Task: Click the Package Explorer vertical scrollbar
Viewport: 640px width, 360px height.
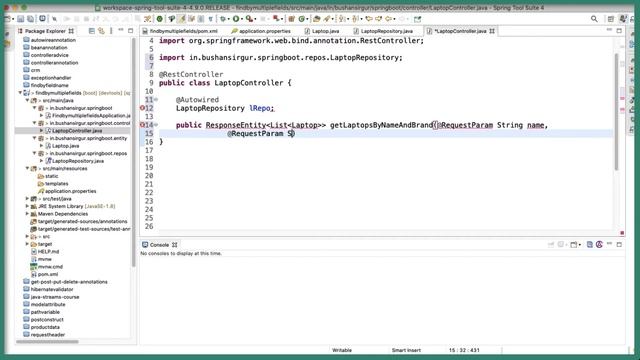Action: 133,152
